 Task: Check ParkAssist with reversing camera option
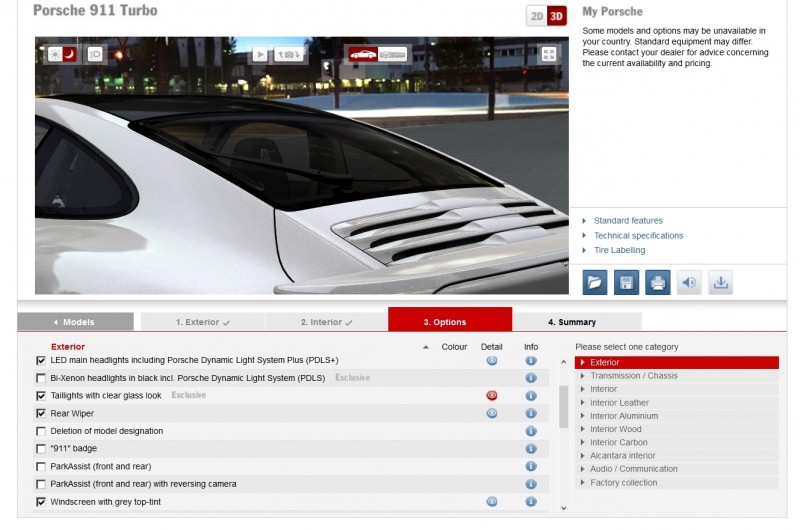(x=41, y=484)
